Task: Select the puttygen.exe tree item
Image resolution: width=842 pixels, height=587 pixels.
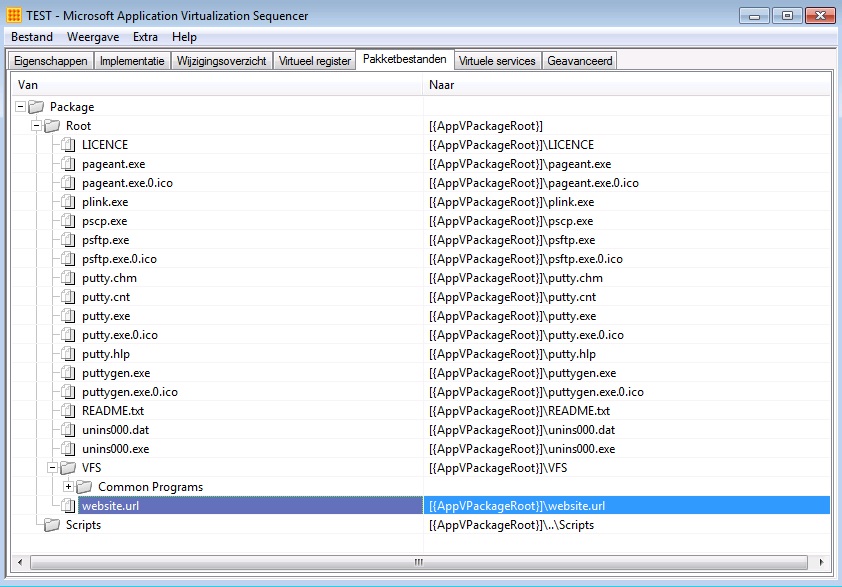Action: [x=116, y=373]
